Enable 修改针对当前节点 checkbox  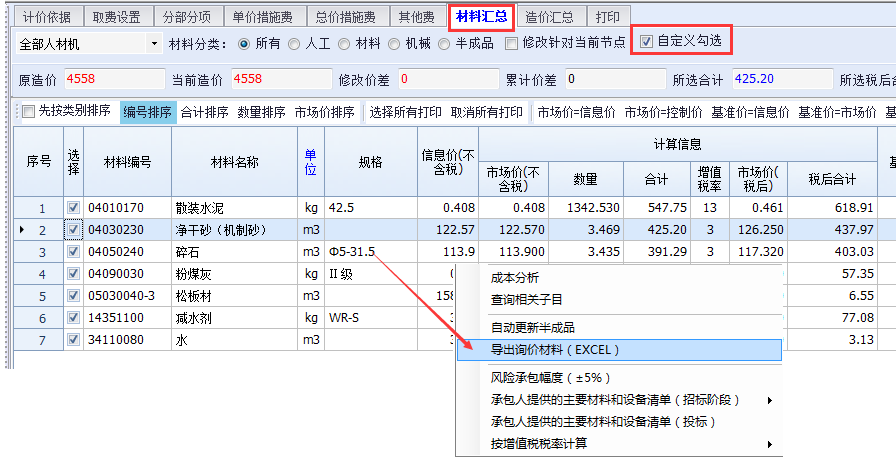coord(512,44)
